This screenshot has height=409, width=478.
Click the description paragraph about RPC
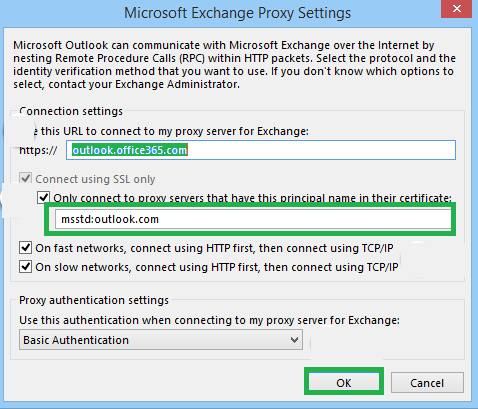click(x=234, y=65)
